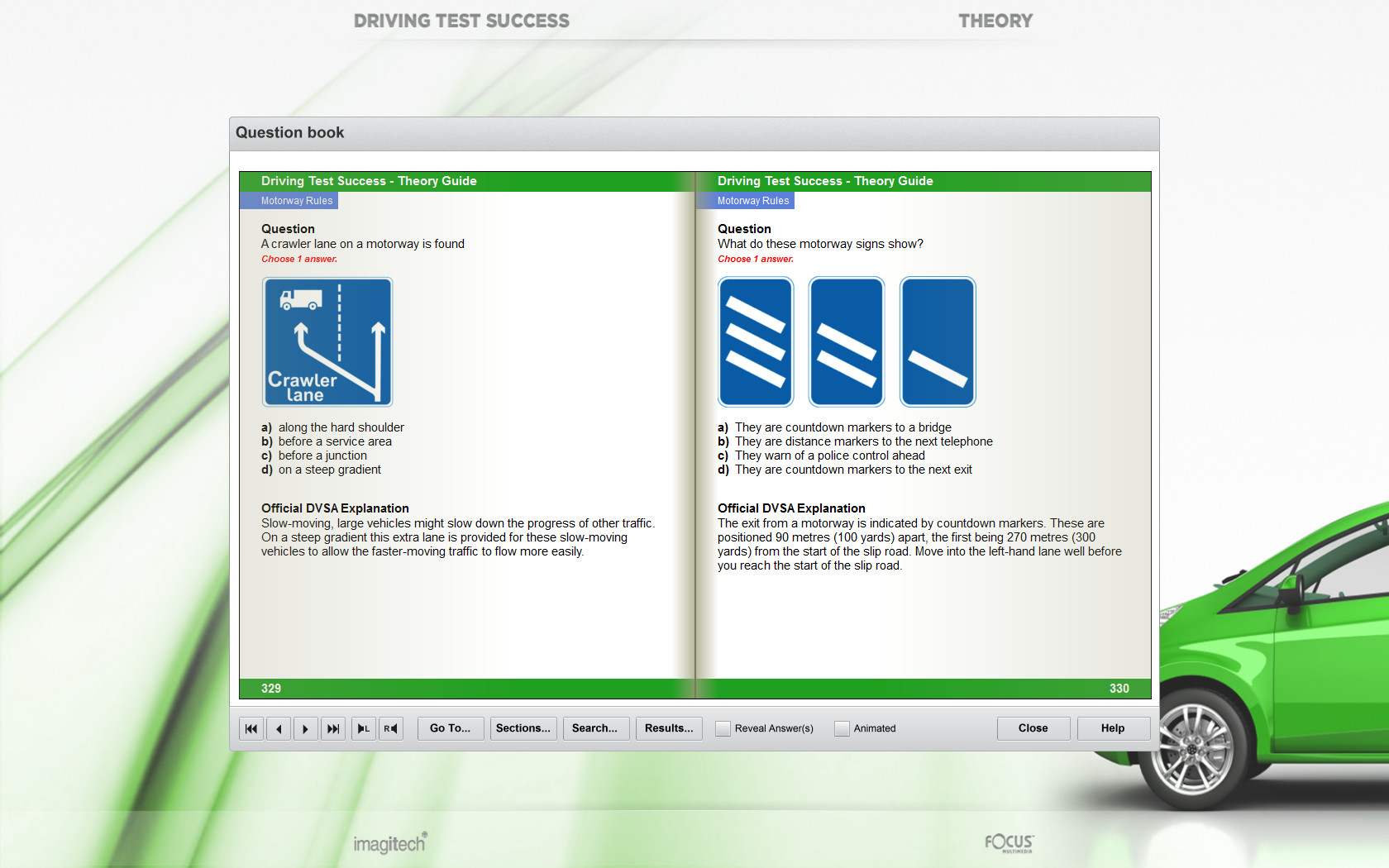Click the three-bar countdown marker sign
The width and height of the screenshot is (1389, 868).
coord(755,341)
